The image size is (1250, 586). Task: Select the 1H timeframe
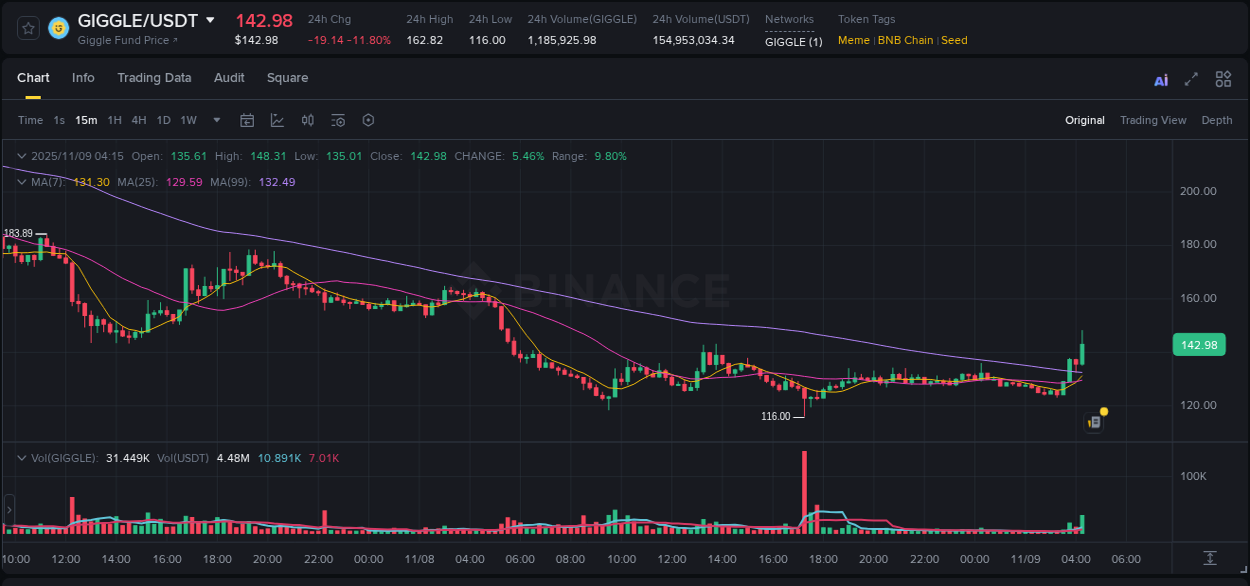click(114, 120)
